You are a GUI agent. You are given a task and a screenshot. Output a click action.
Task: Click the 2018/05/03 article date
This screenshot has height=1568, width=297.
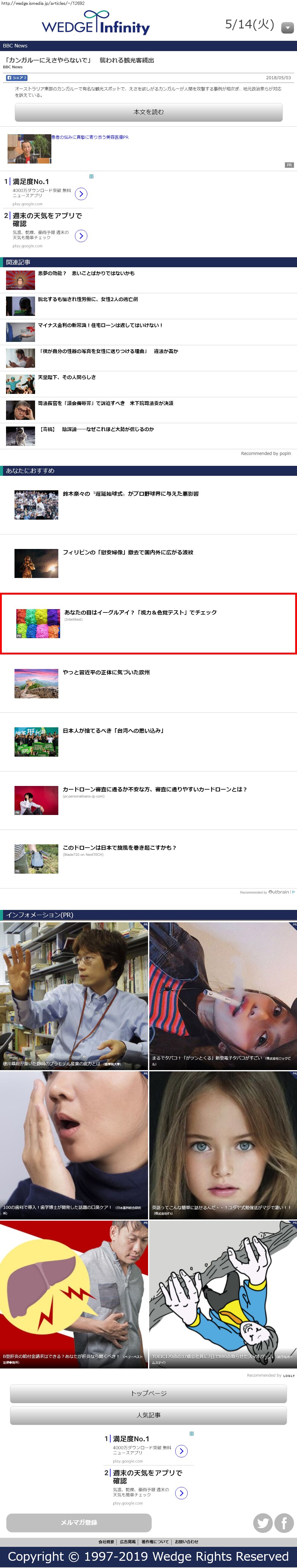tap(278, 78)
